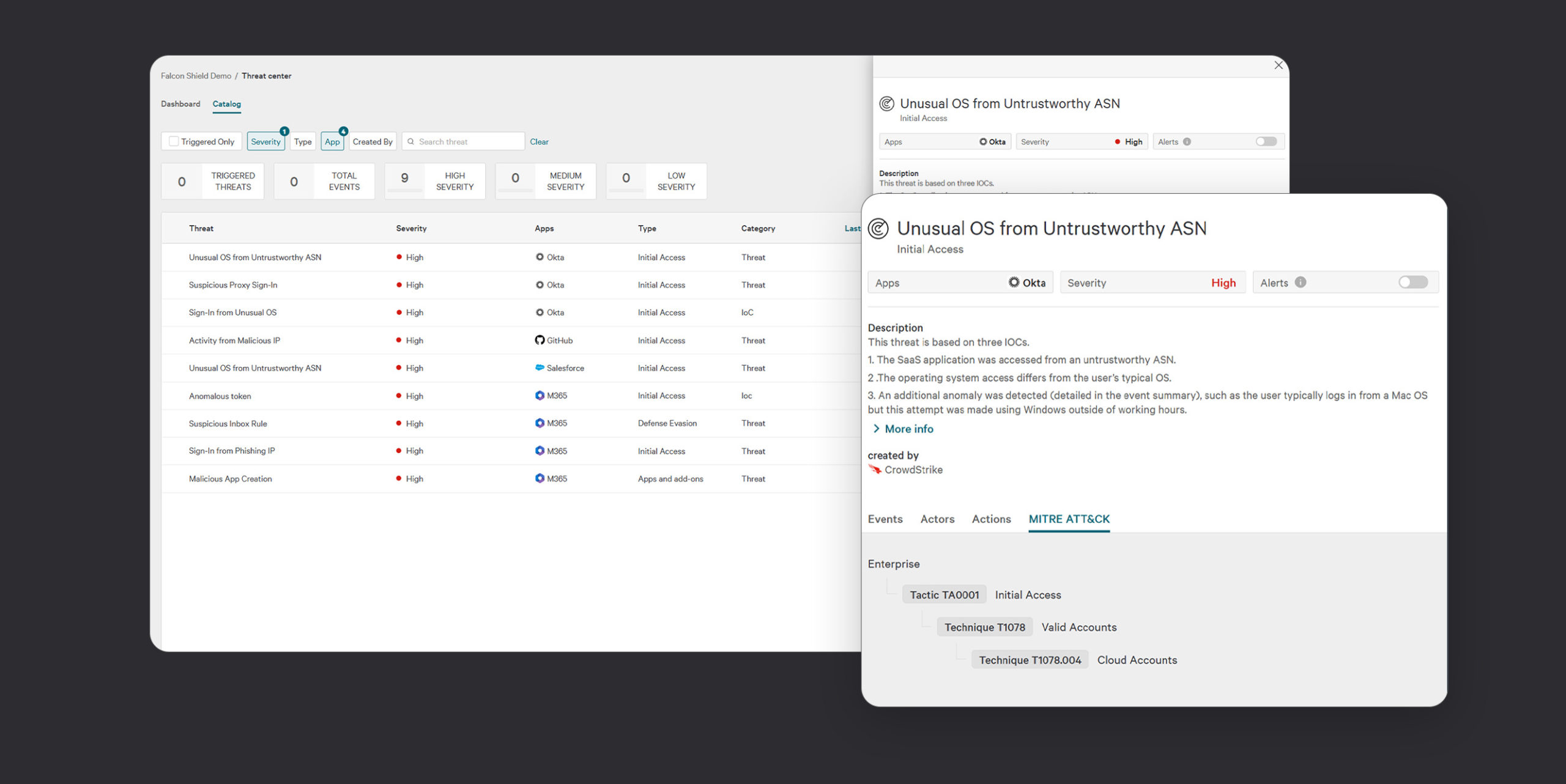Switch to the Dashboard tab
The image size is (1566, 784).
[x=180, y=104]
